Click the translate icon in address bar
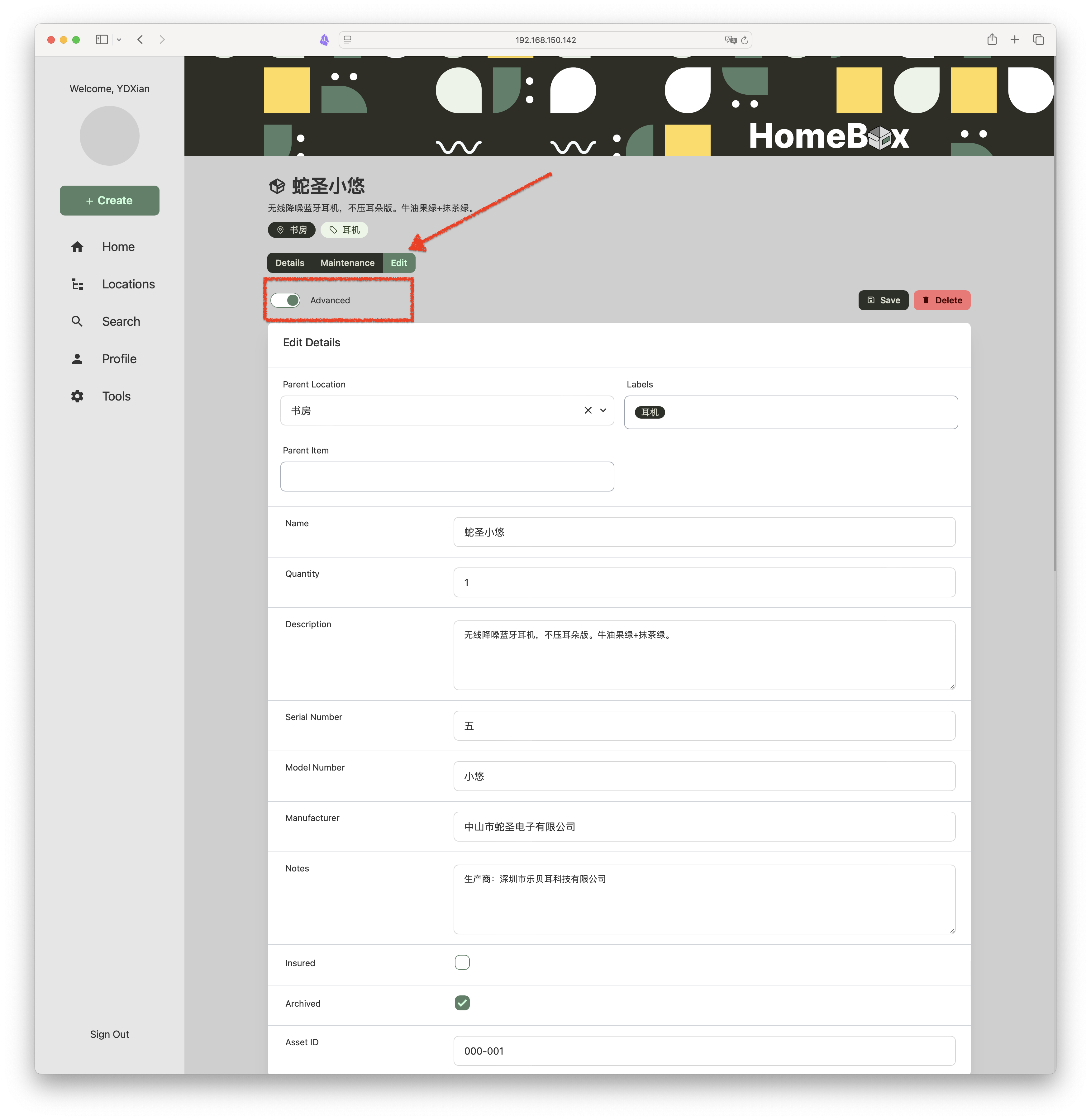 click(x=730, y=40)
